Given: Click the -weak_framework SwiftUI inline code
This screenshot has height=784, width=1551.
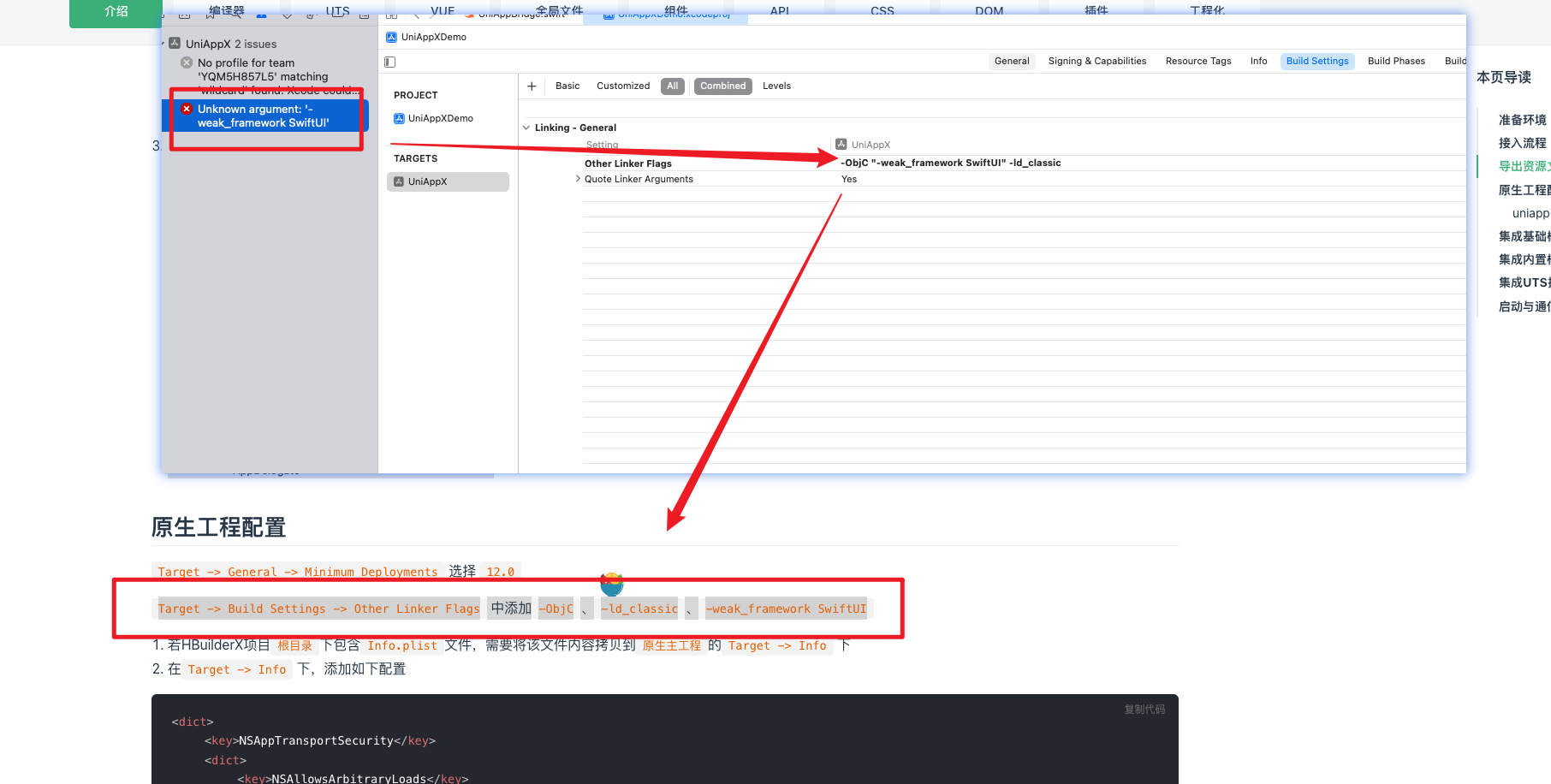Looking at the screenshot, I should (786, 609).
